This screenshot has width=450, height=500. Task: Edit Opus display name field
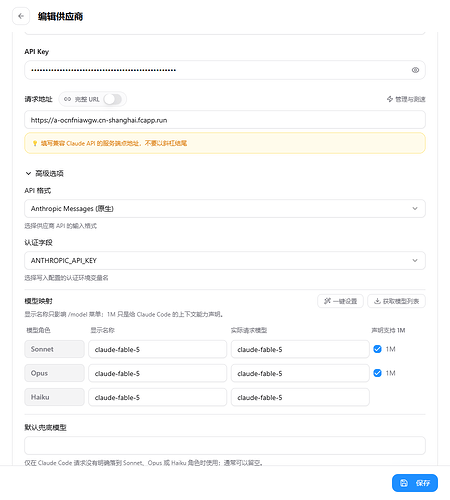(157, 373)
